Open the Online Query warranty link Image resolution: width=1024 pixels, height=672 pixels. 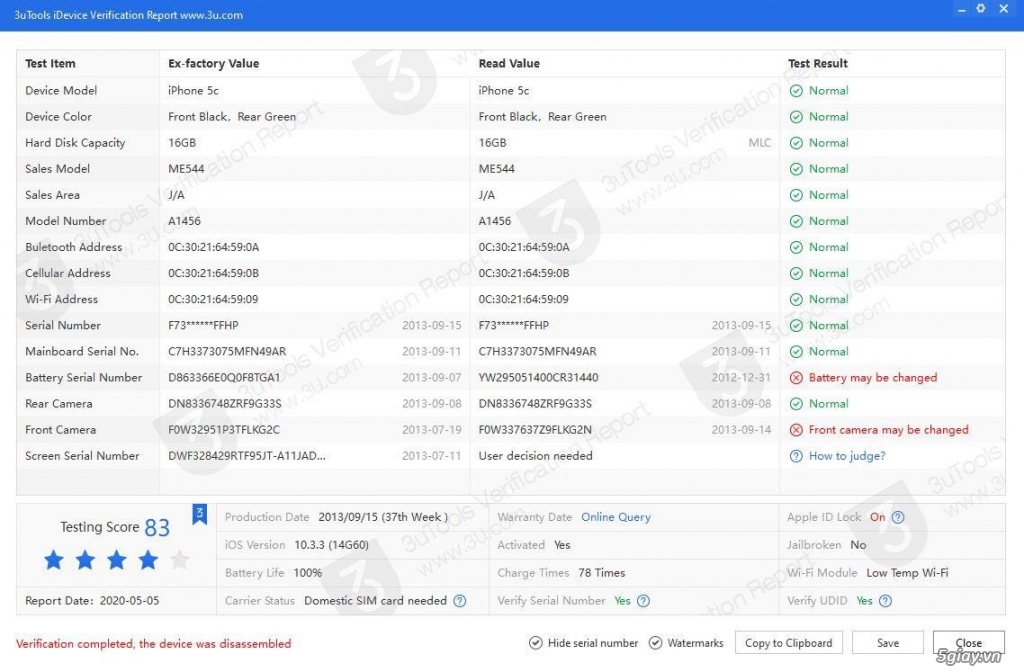pyautogui.click(x=616, y=517)
